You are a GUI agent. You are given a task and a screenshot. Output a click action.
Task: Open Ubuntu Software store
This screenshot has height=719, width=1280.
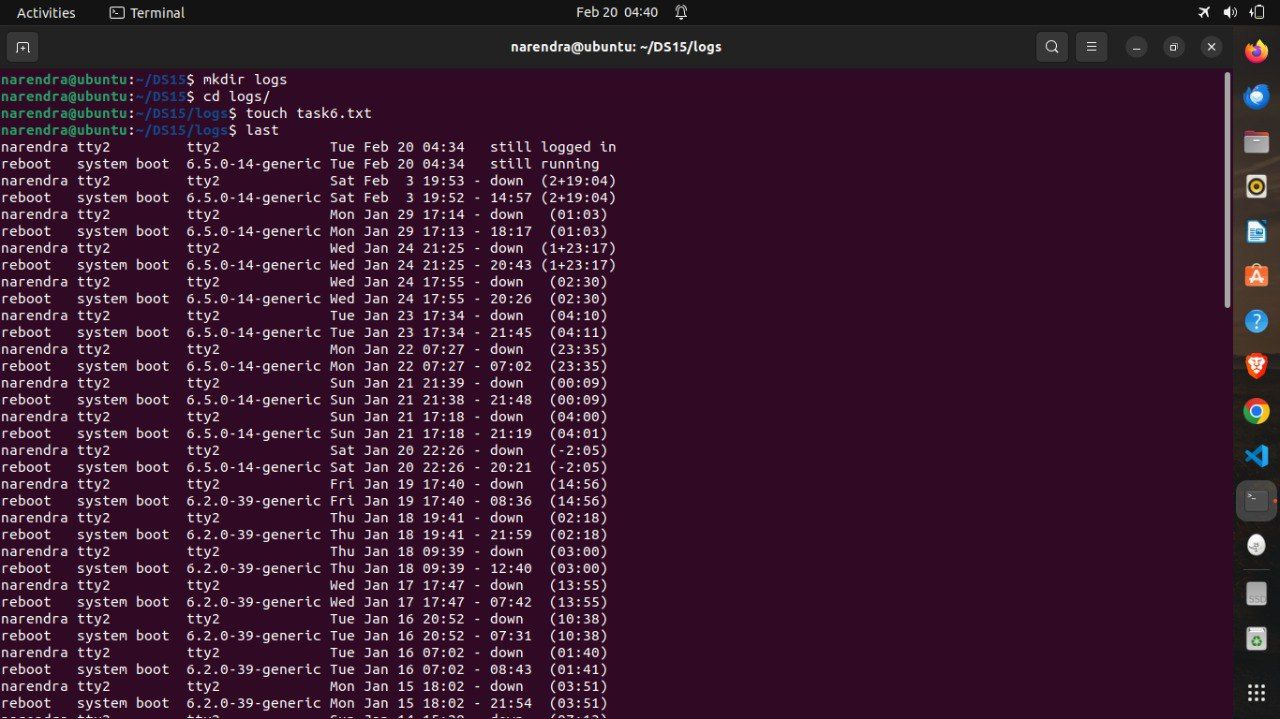(x=1256, y=276)
